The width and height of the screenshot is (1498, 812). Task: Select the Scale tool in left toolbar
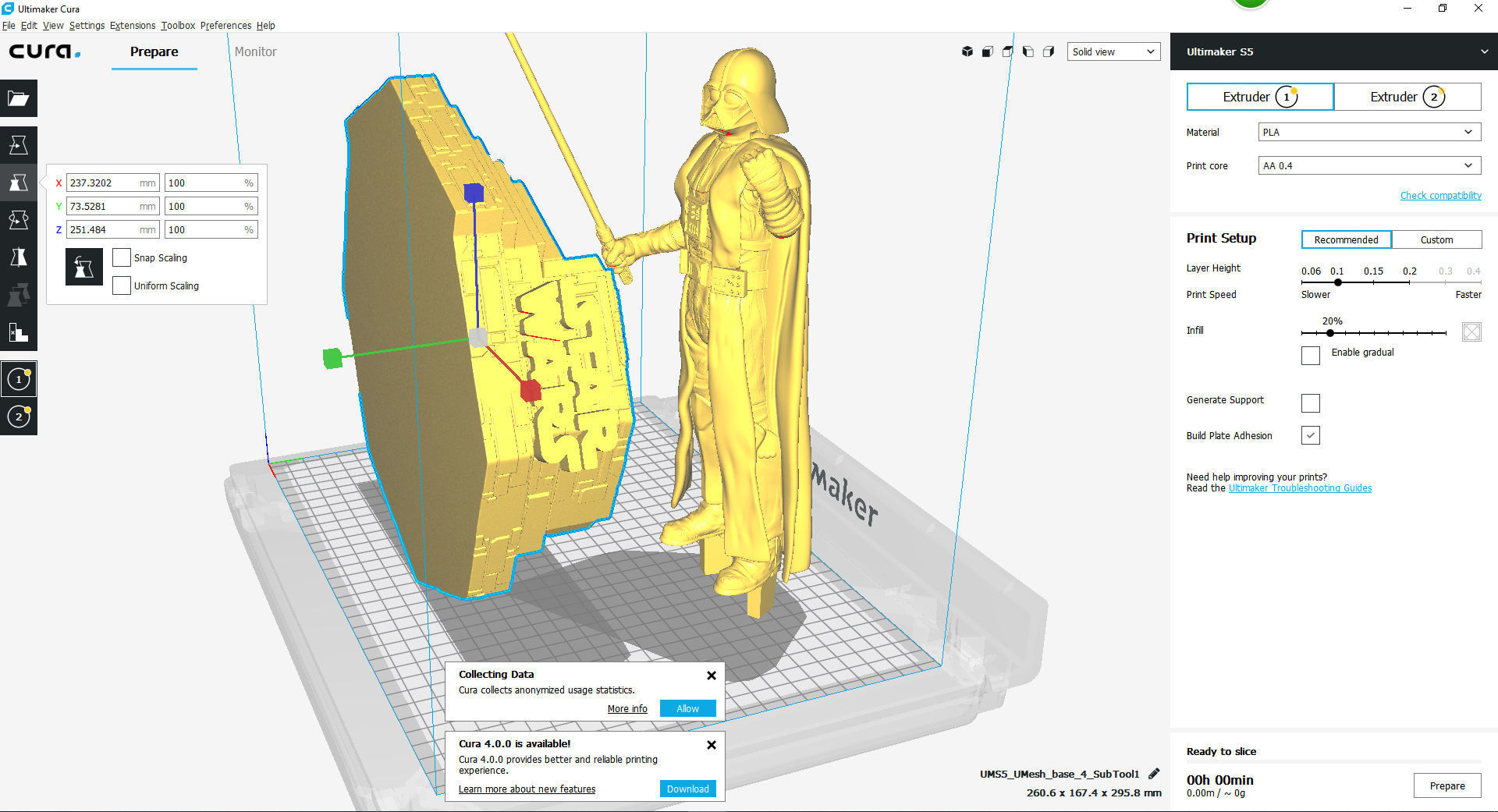19,183
